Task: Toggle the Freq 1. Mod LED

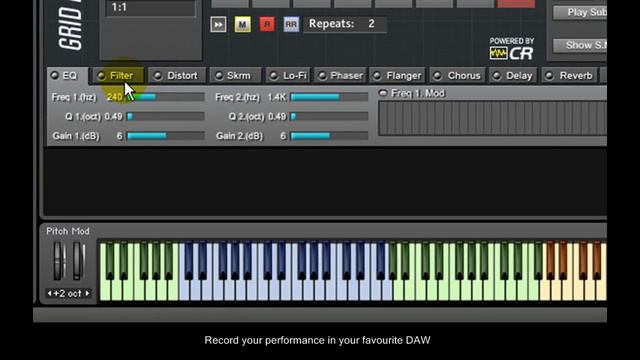Action: [x=383, y=93]
